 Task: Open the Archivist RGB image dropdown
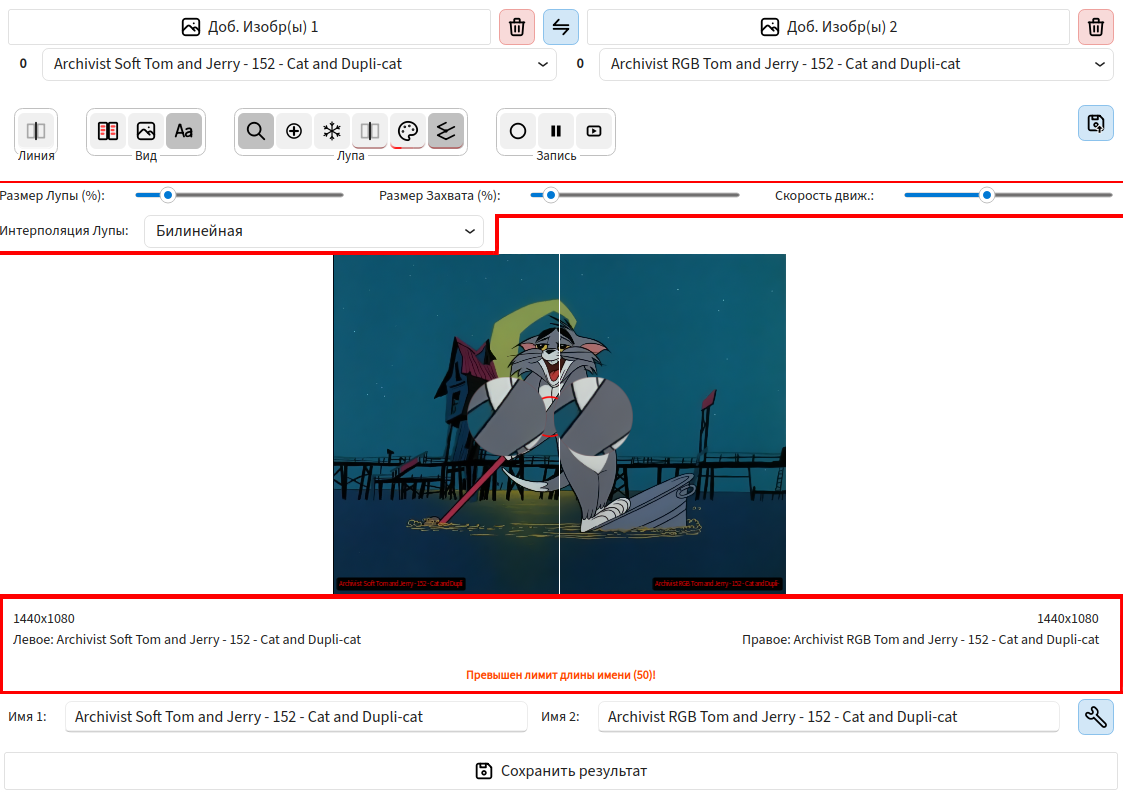pyautogui.click(x=856, y=64)
